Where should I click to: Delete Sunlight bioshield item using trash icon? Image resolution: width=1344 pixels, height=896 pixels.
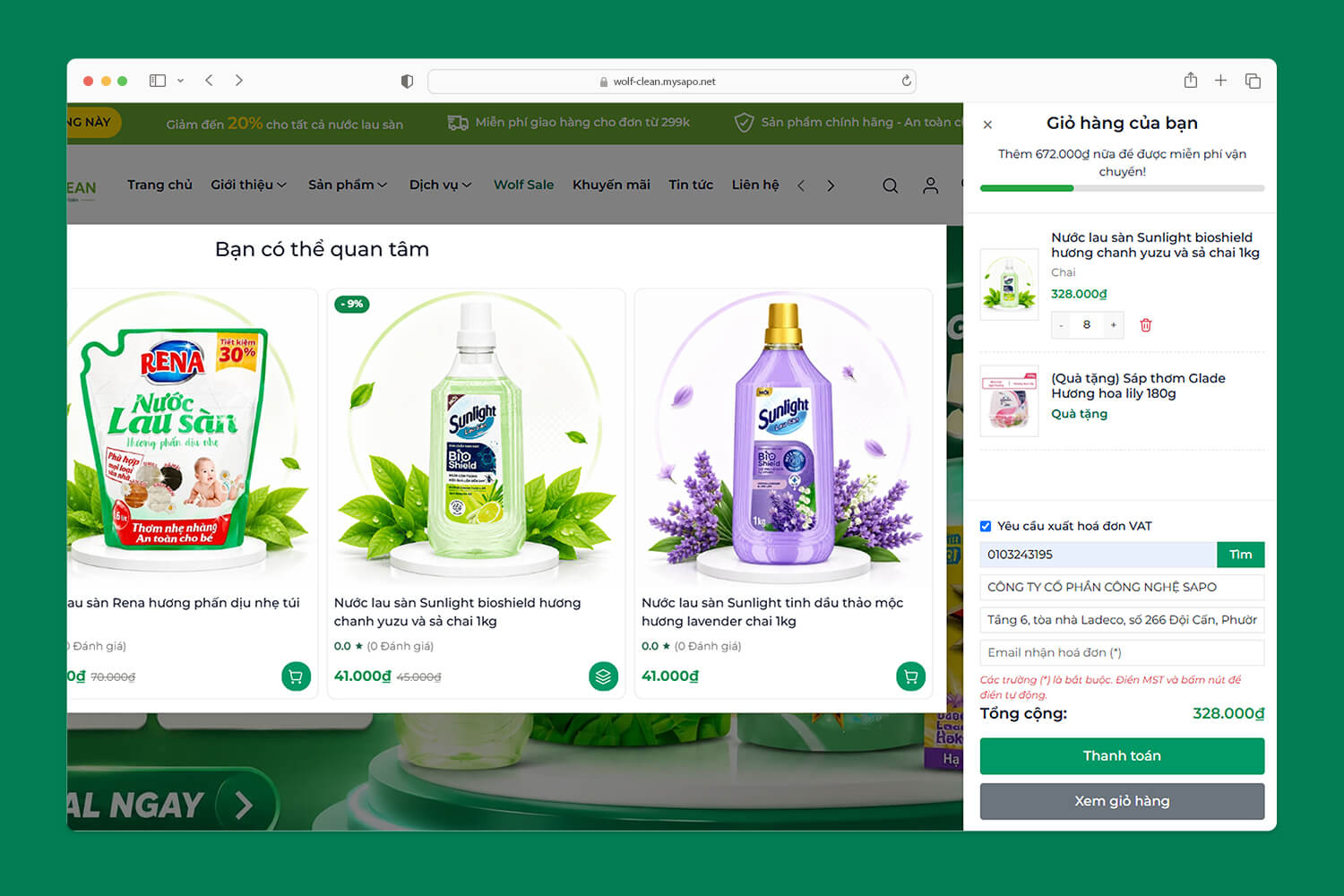[x=1145, y=325]
